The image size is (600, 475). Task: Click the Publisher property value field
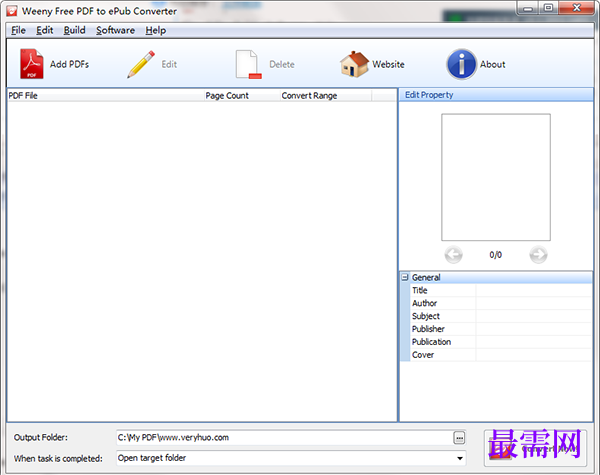534,329
